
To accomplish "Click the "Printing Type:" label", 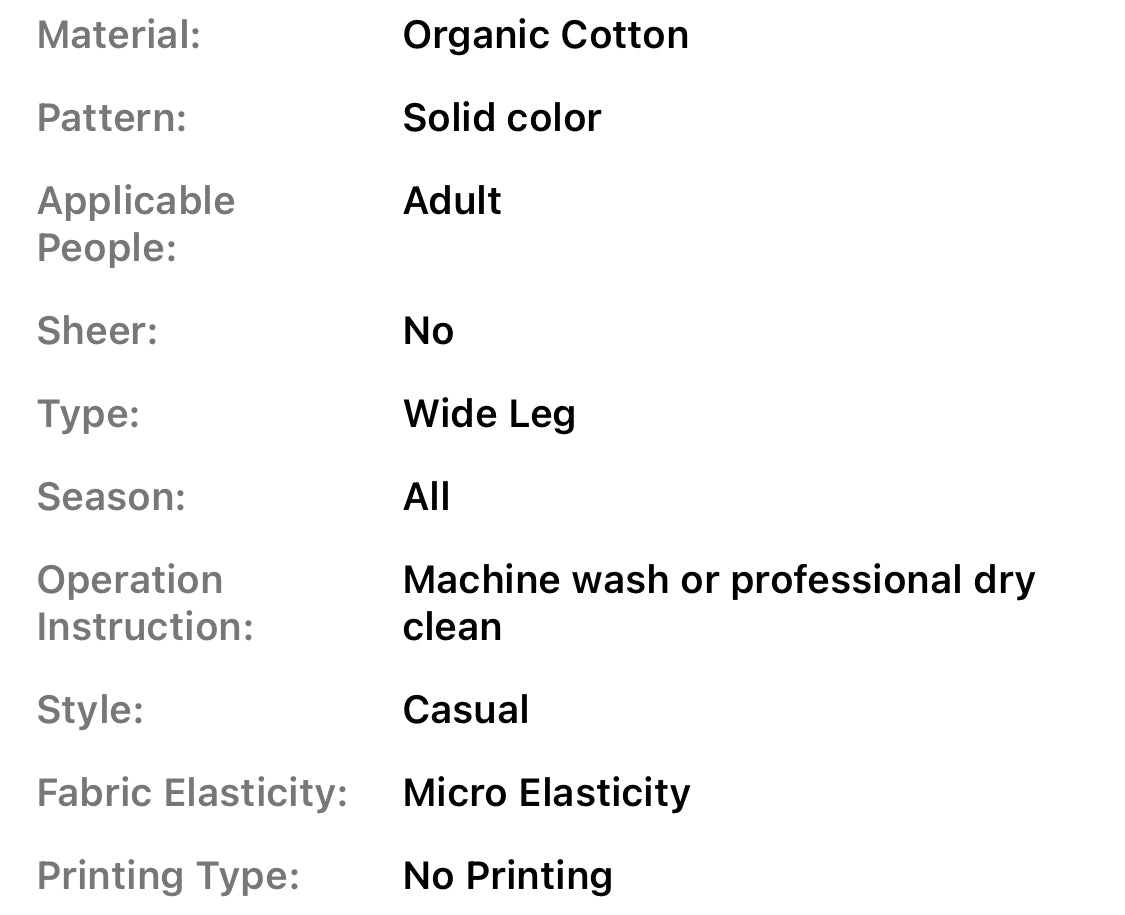I will [168, 876].
